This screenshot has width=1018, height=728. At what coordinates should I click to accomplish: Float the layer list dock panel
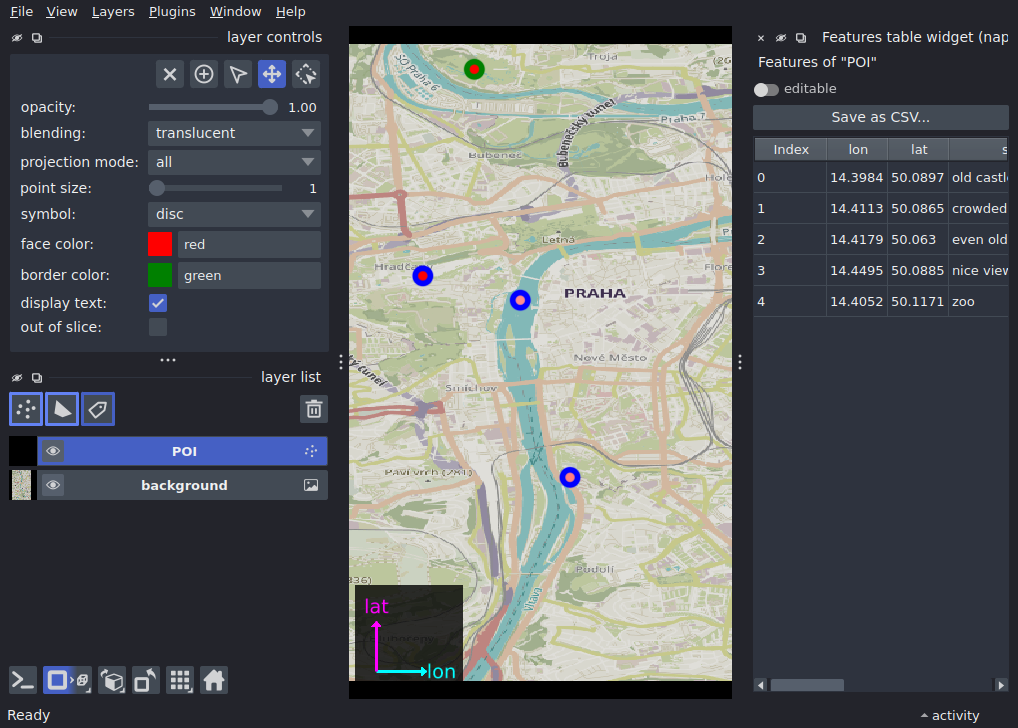(x=37, y=378)
